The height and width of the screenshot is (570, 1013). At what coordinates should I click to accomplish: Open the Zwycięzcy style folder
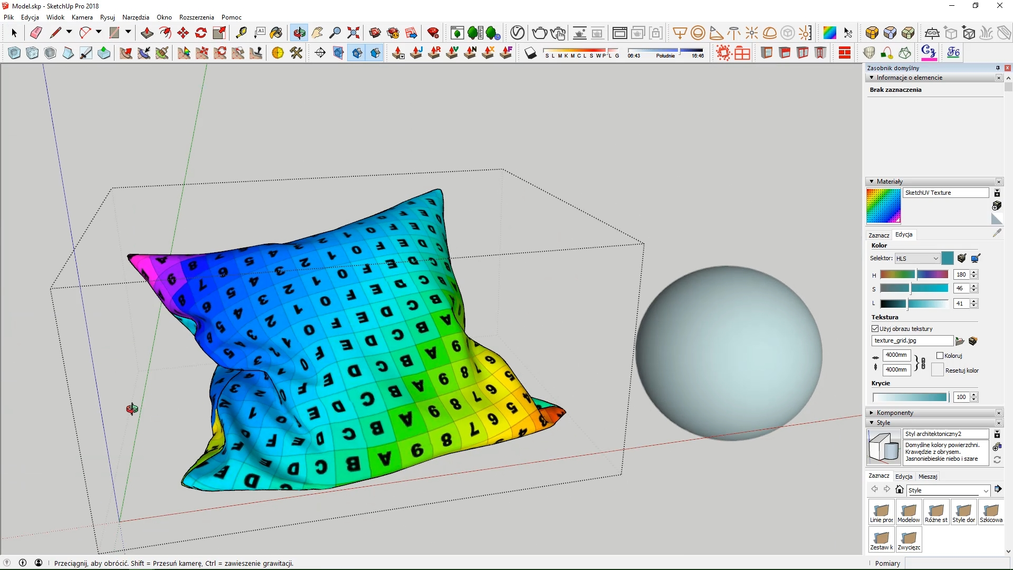(908, 540)
